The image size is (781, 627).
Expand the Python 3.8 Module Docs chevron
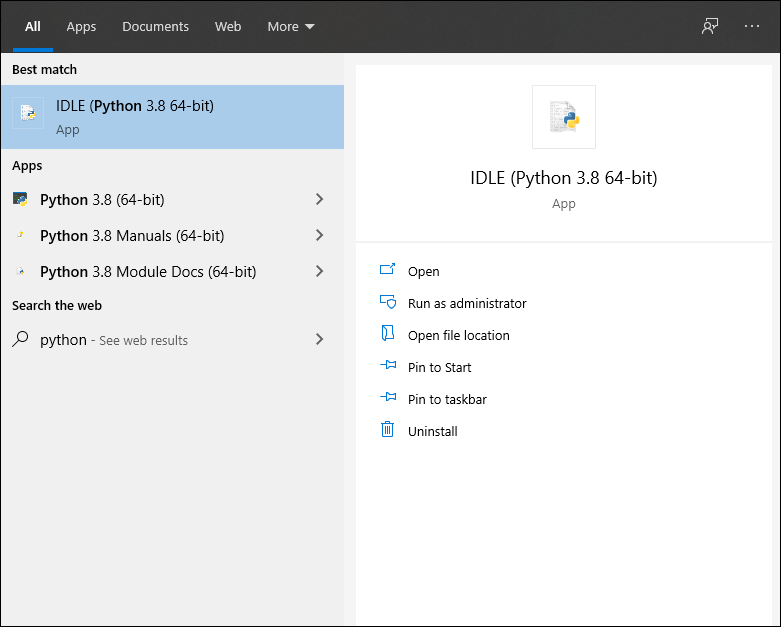(319, 271)
